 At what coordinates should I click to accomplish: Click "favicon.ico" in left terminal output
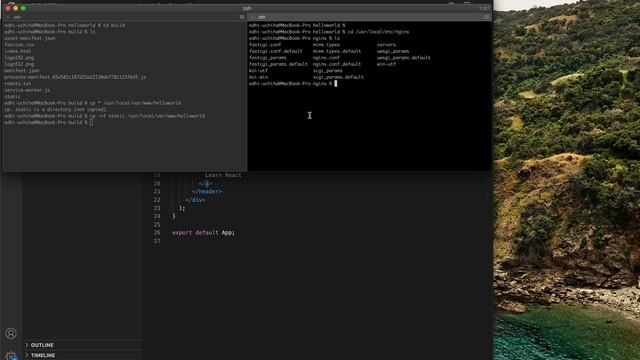[19, 44]
